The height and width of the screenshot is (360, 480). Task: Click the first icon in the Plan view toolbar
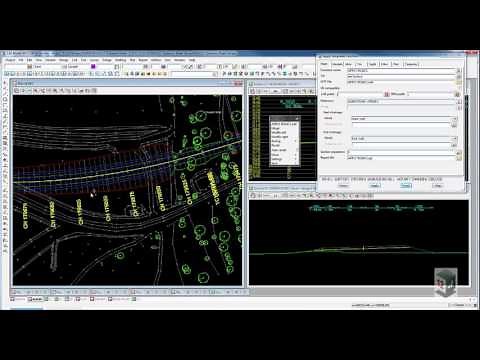click(16, 90)
